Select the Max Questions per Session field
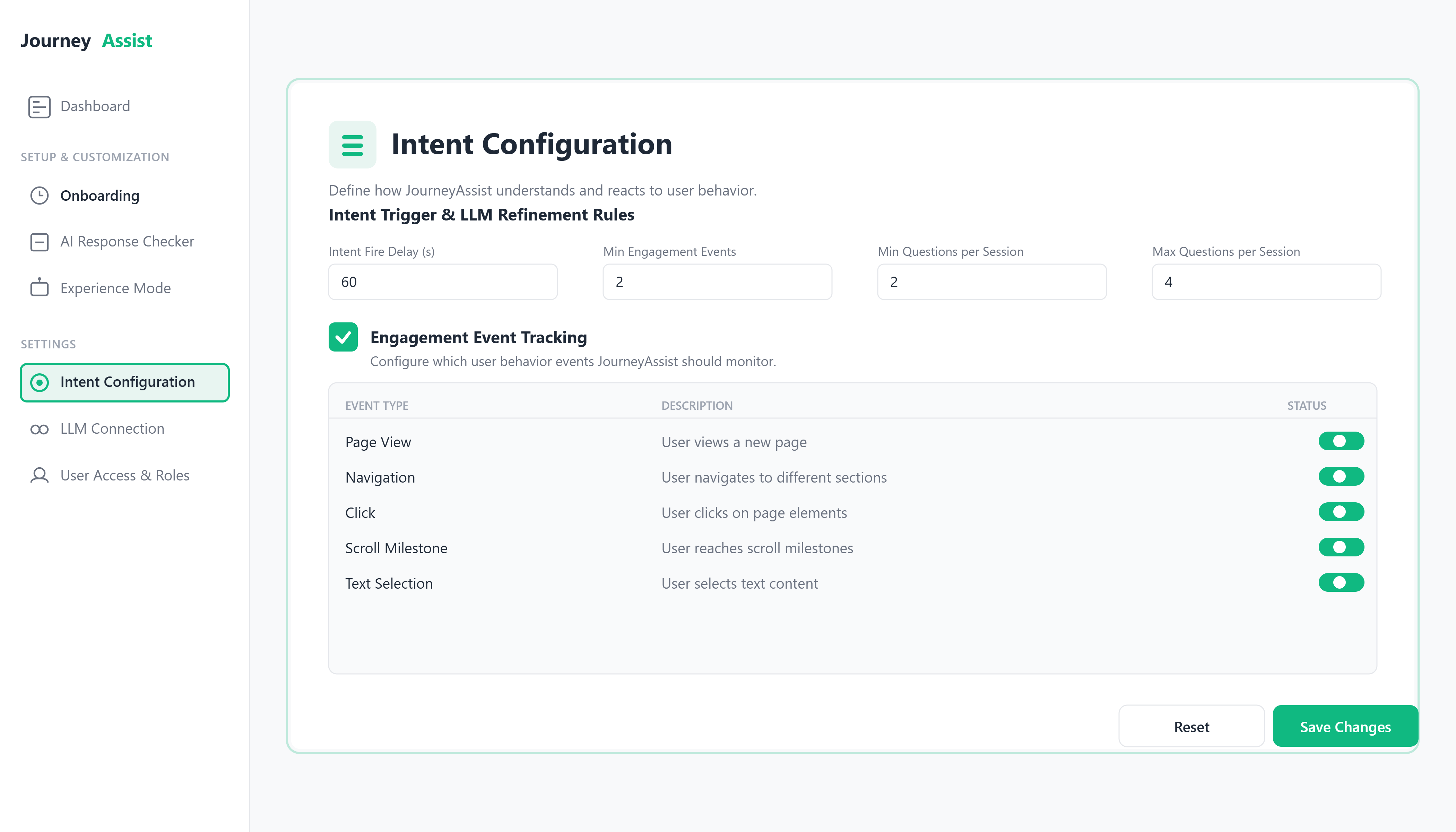 1266,282
